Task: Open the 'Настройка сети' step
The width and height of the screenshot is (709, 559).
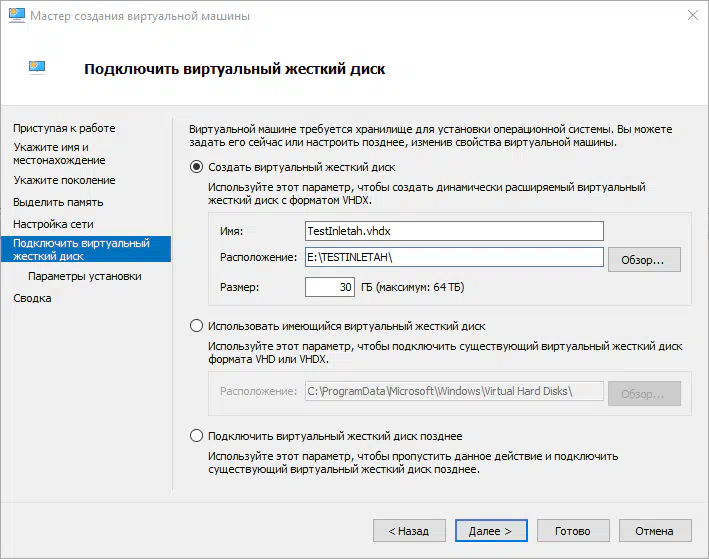Action: click(53, 224)
